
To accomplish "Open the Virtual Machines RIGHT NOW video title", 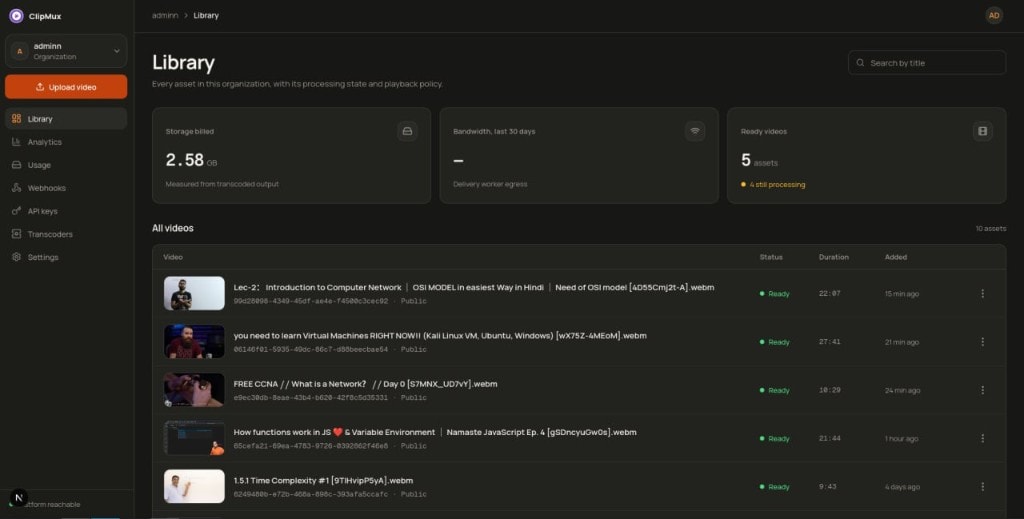I will click(x=440, y=336).
